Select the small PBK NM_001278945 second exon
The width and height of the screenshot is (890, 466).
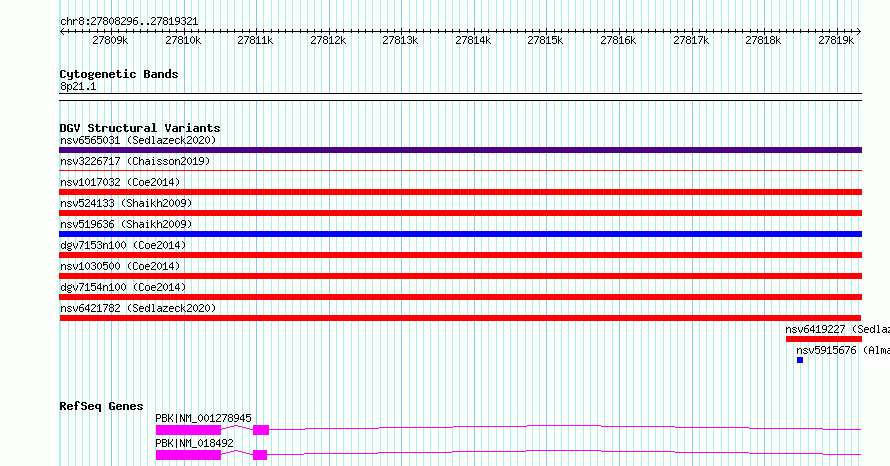point(261,430)
